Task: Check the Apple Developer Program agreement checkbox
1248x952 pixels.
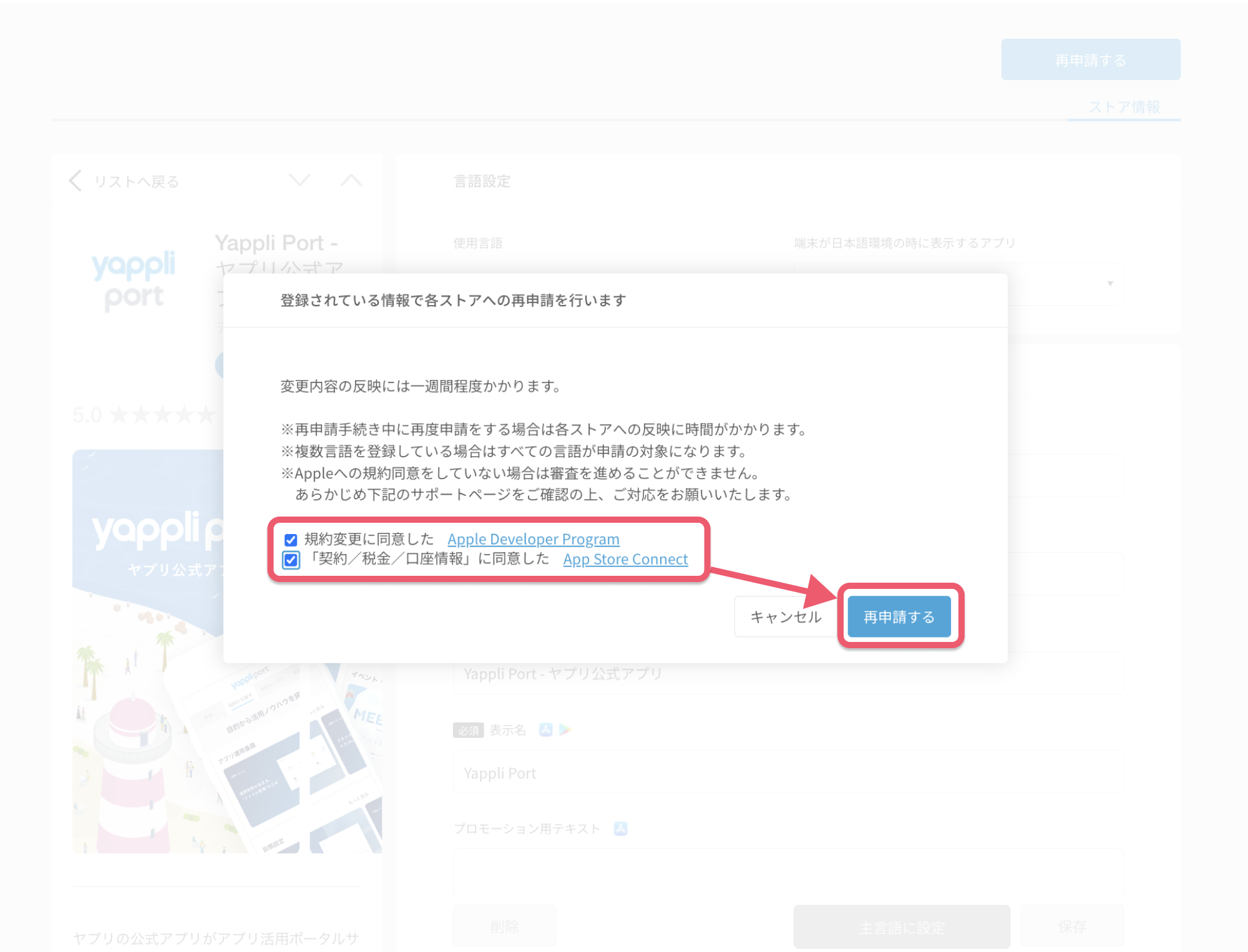Action: tap(291, 540)
